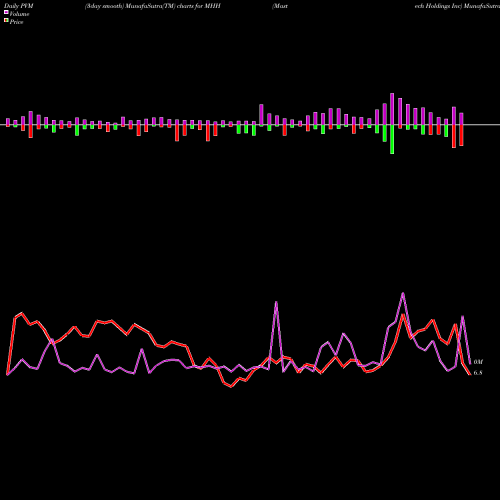Click the Price legend color swatch

tap(6, 21)
